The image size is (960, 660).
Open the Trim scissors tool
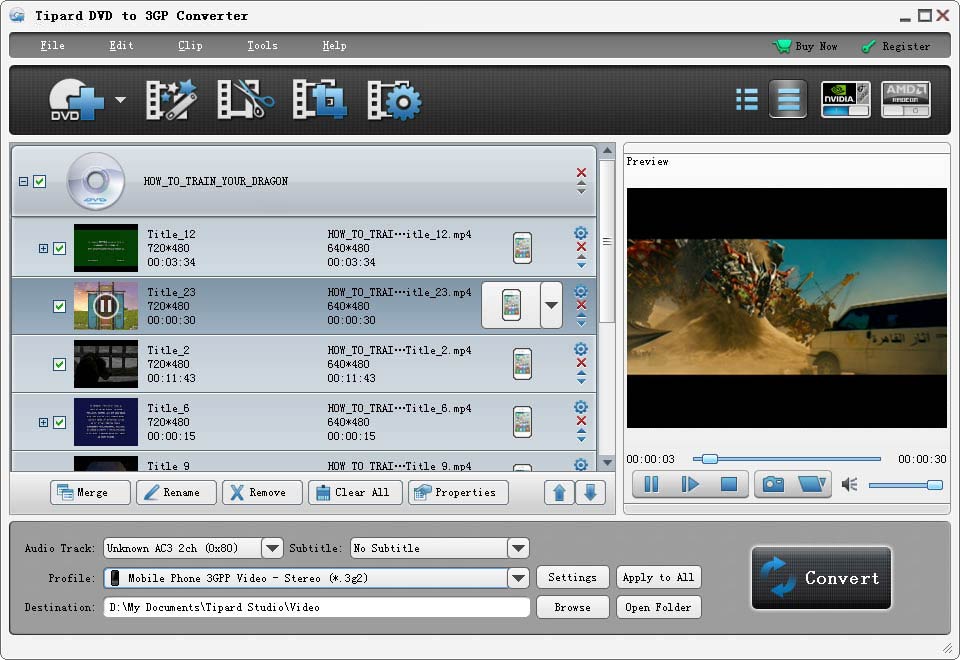(245, 99)
